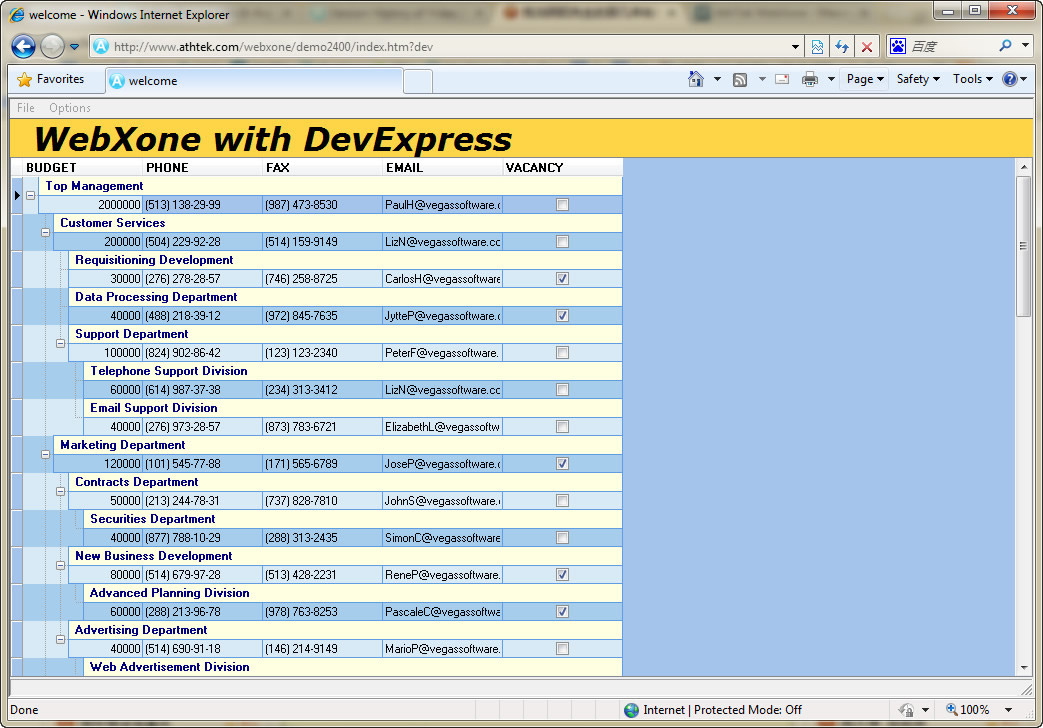Image resolution: width=1043 pixels, height=728 pixels.
Task: Click the browser Back arrow button
Action: [24, 46]
